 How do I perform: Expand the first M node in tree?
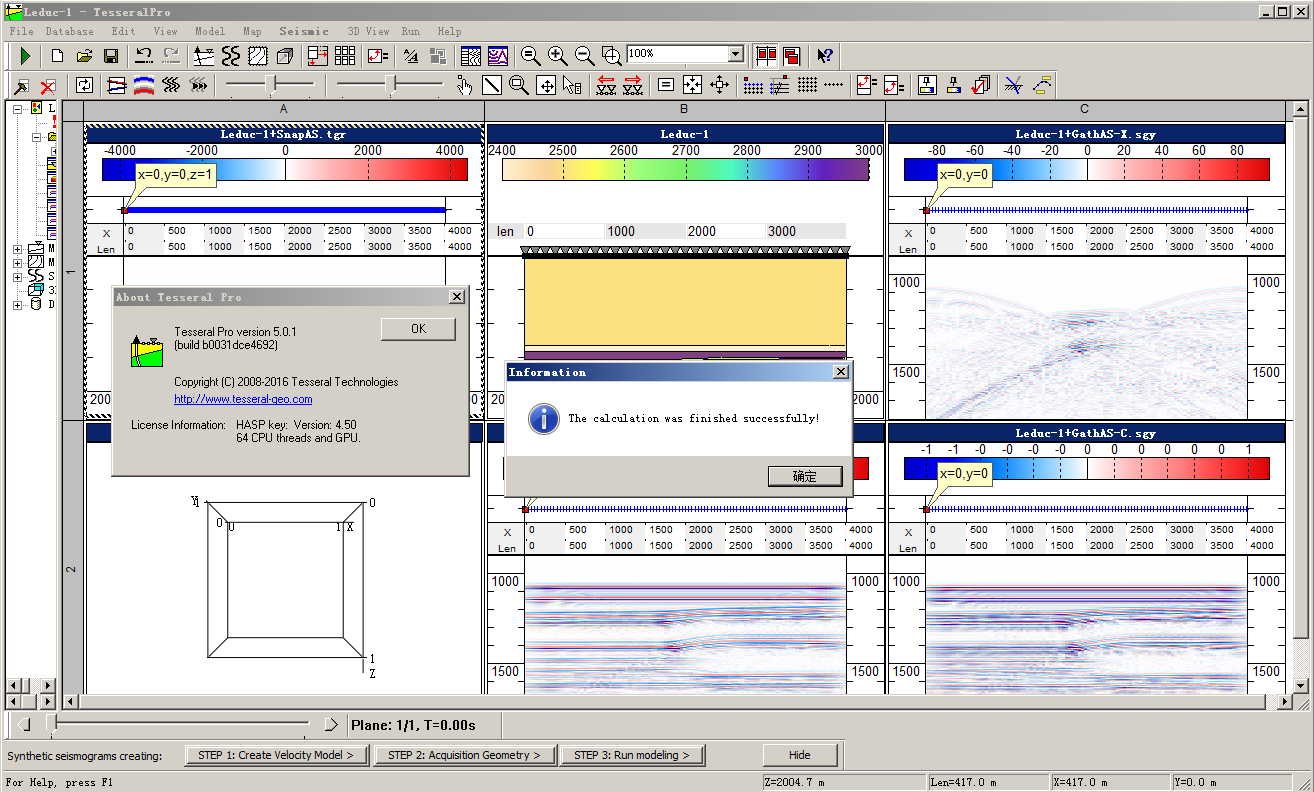click(x=17, y=248)
